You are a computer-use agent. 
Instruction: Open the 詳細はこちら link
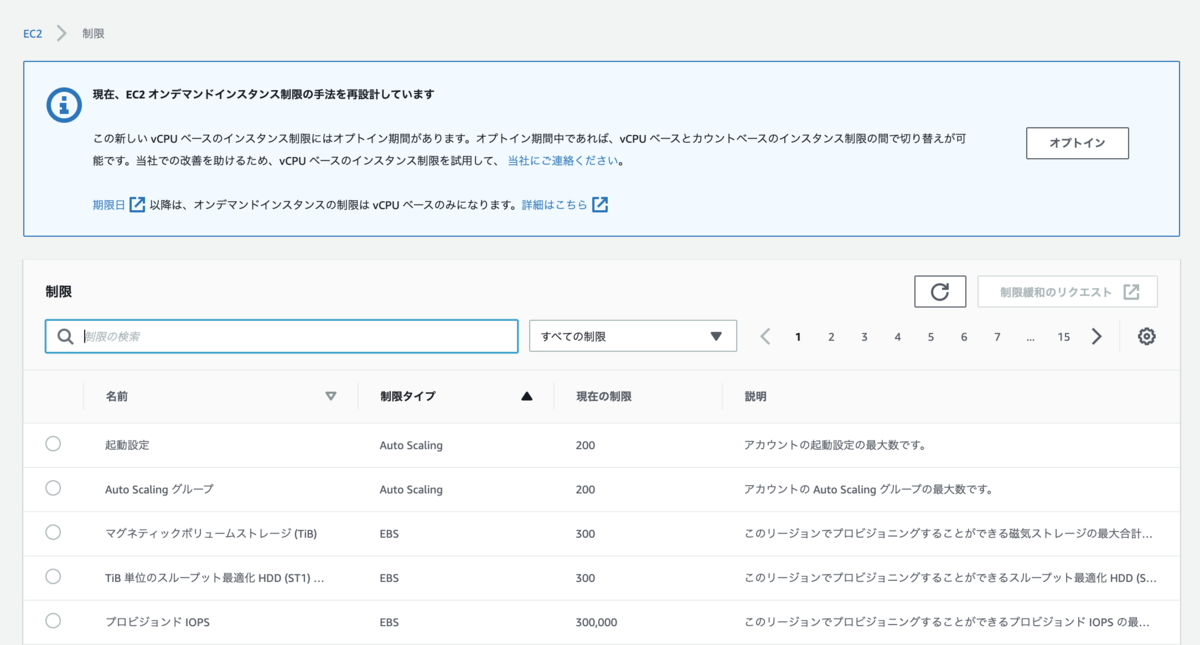[x=555, y=205]
